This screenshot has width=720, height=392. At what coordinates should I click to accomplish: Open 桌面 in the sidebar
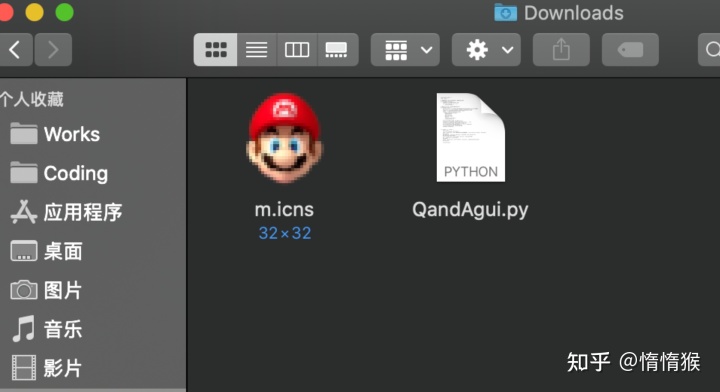pos(46,251)
